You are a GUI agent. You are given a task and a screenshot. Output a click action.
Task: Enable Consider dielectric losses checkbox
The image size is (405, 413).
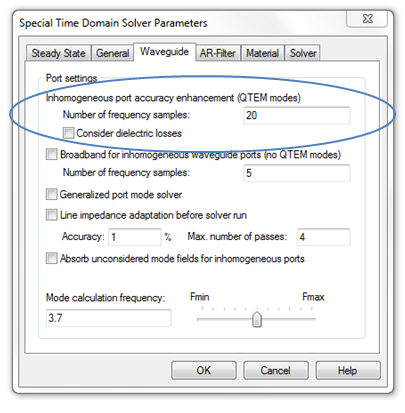click(68, 133)
